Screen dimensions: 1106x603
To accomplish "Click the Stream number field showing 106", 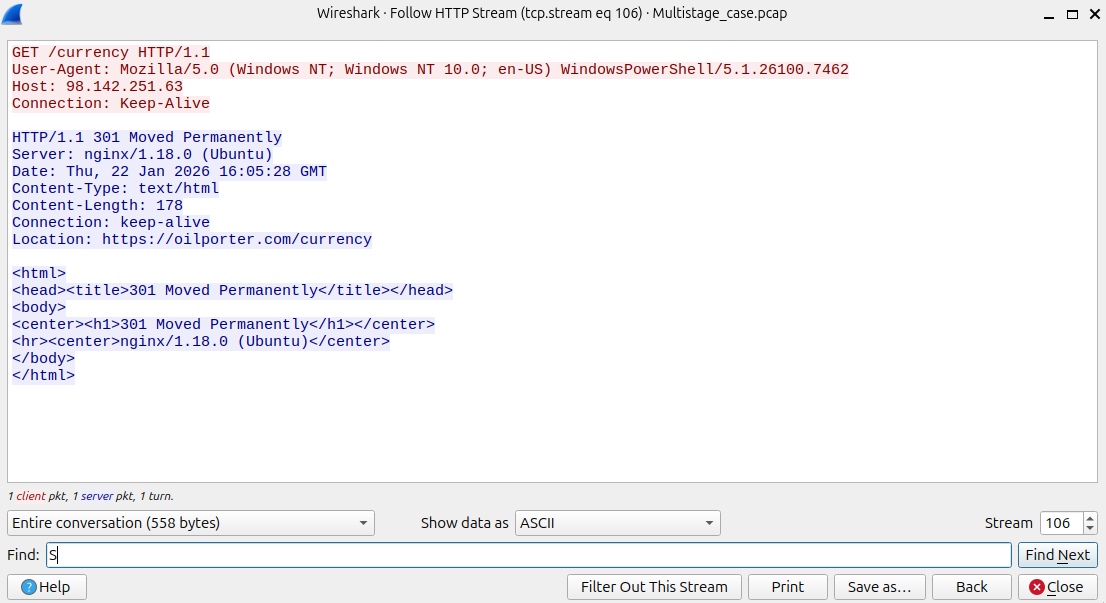I will point(1062,523).
